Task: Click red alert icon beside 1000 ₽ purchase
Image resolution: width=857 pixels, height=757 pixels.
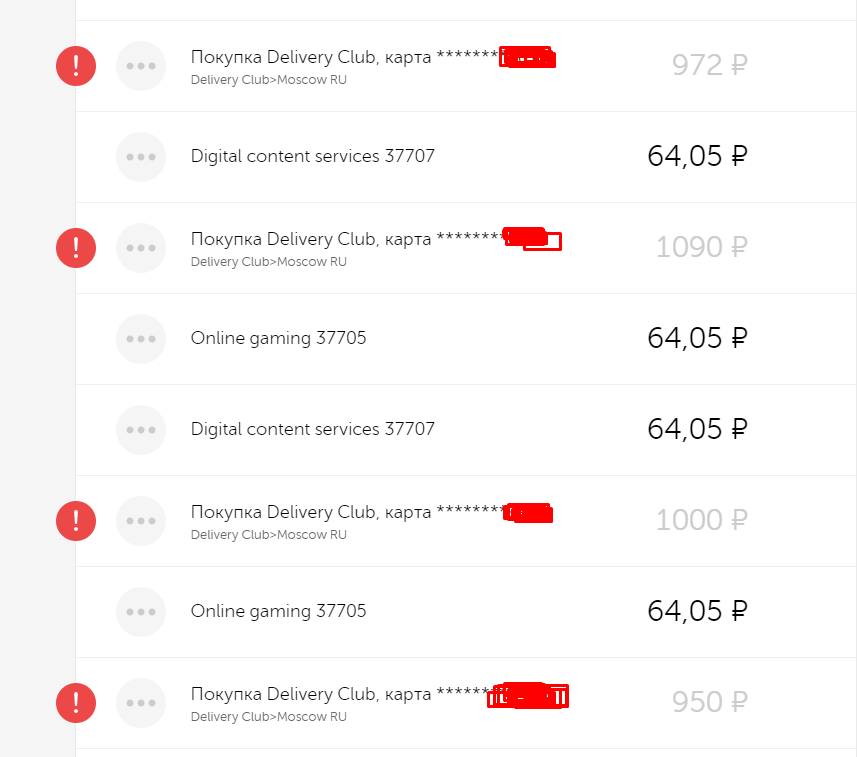Action: coord(76,521)
